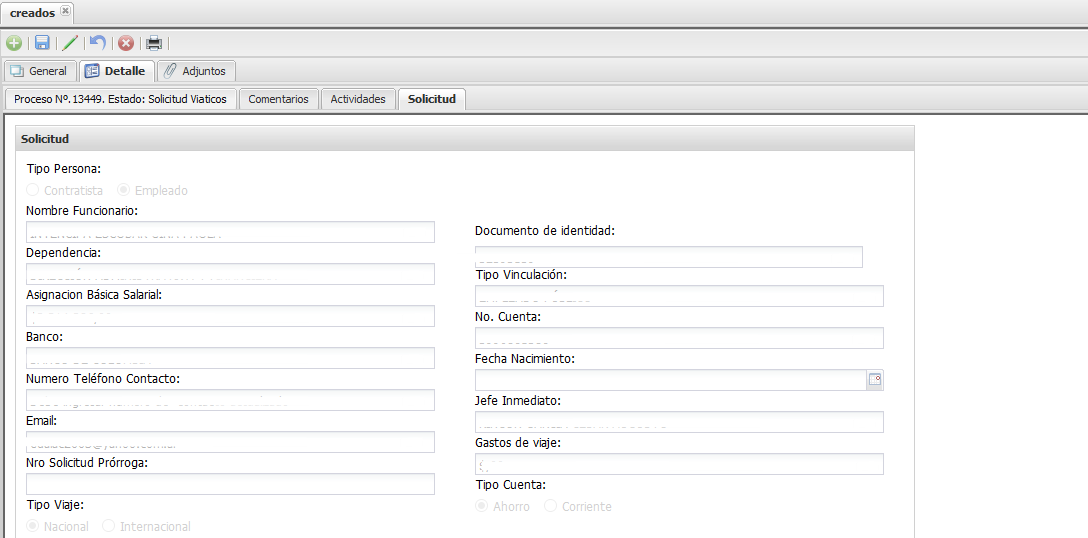Image resolution: width=1088 pixels, height=538 pixels.
Task: Open the Proceso Nº 13449 tab
Action: click(x=120, y=99)
